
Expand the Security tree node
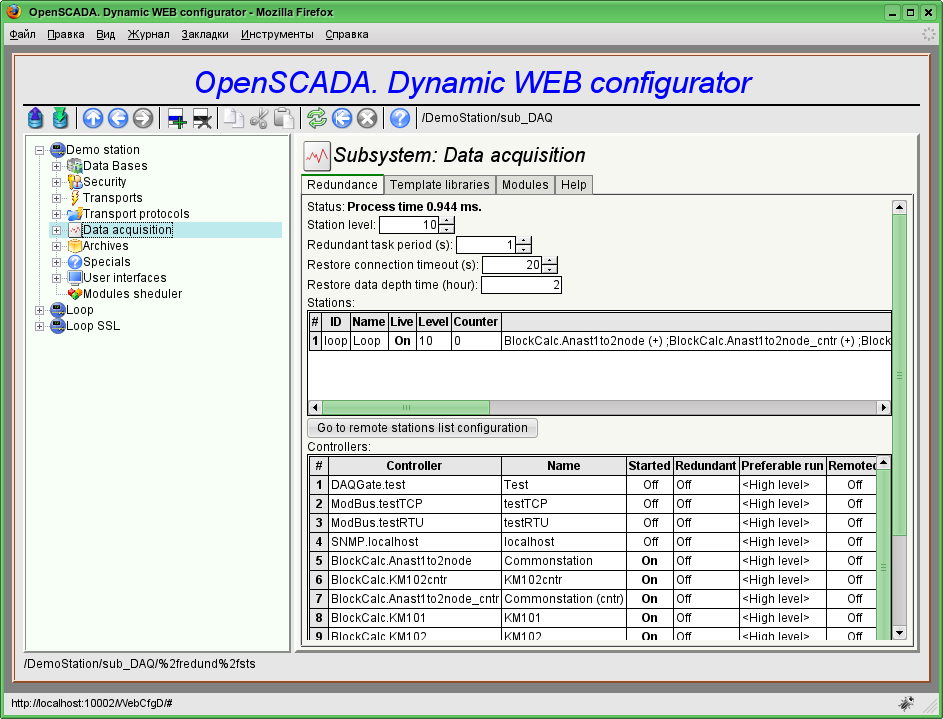click(56, 182)
